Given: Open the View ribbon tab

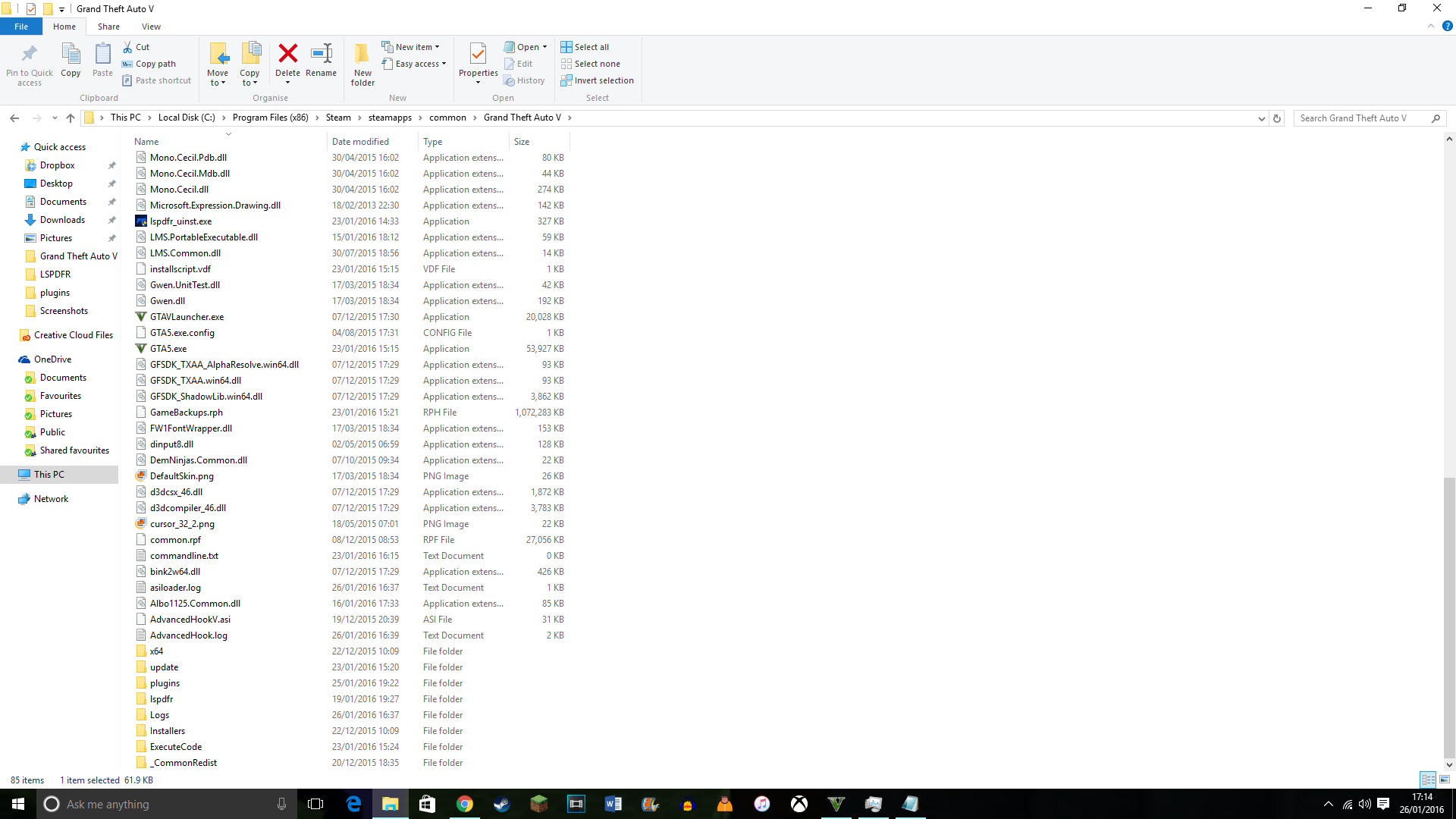Looking at the screenshot, I should [151, 27].
